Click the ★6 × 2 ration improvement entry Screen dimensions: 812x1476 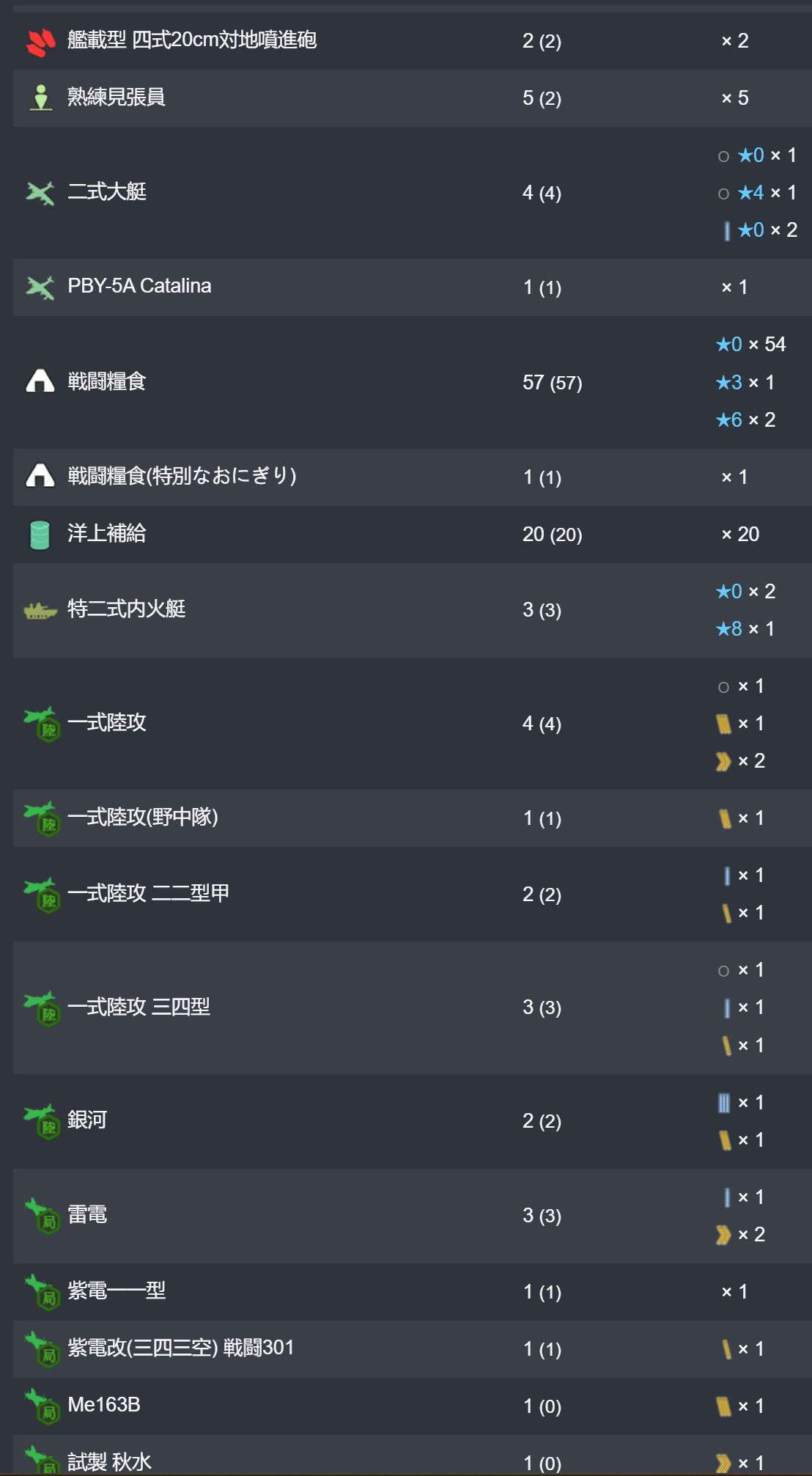click(745, 420)
